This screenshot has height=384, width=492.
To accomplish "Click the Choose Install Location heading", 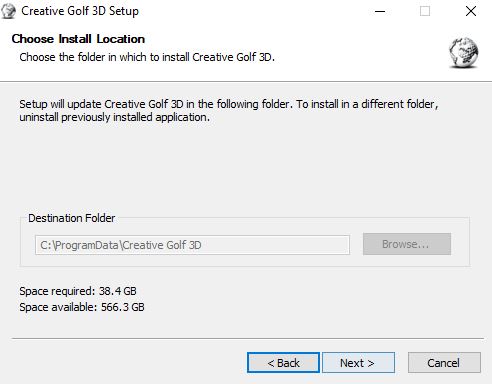I will [x=78, y=39].
